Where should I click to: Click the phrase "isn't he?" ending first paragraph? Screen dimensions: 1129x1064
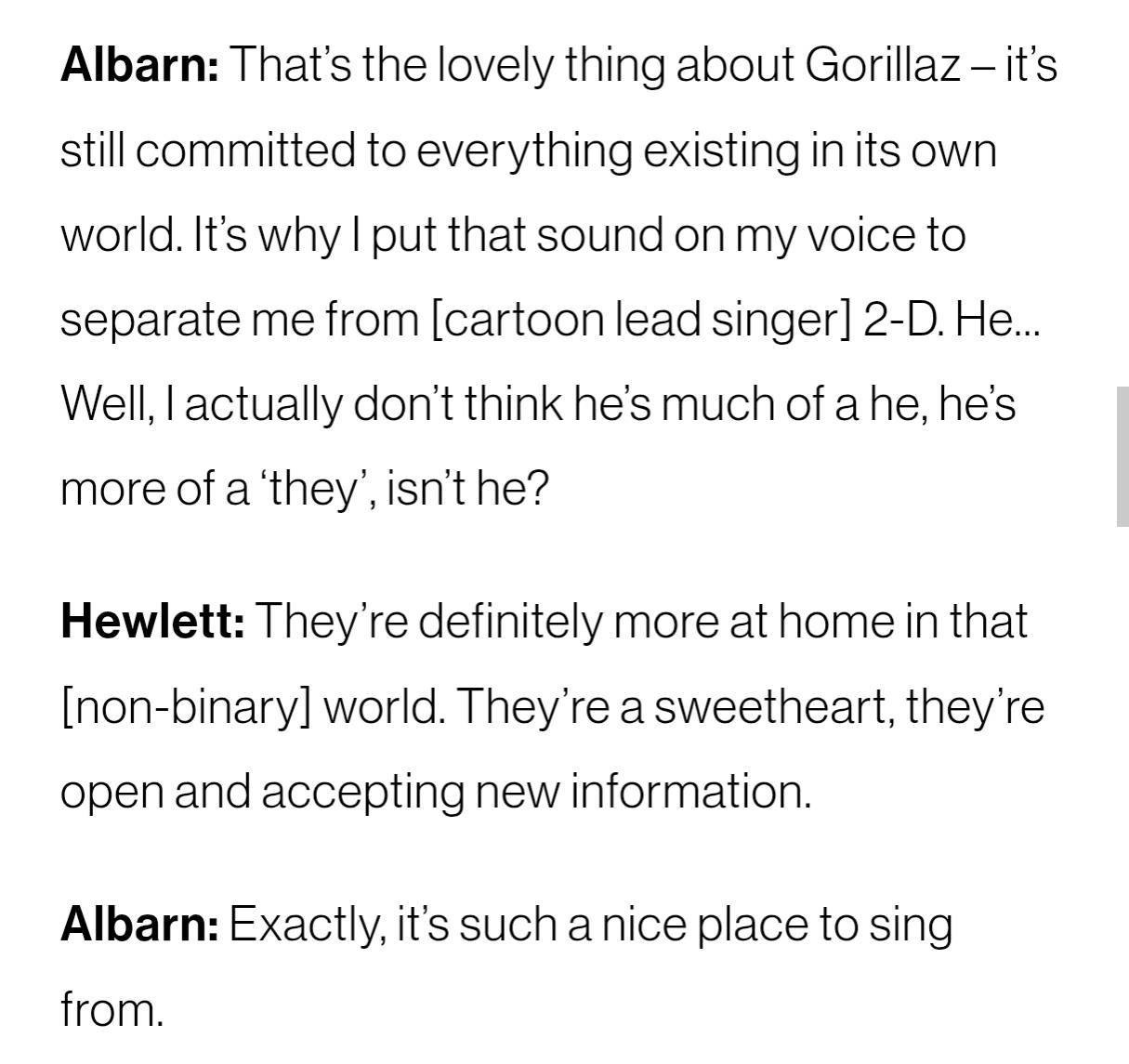click(466, 489)
